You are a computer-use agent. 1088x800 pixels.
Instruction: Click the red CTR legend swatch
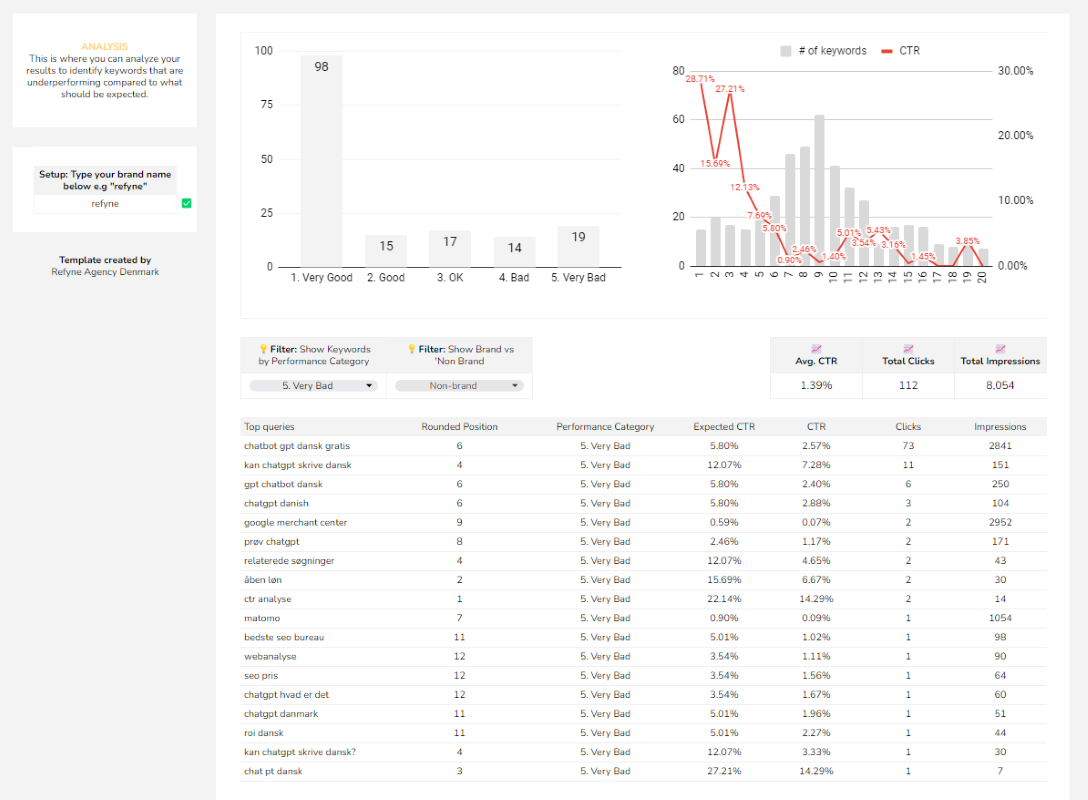point(887,51)
